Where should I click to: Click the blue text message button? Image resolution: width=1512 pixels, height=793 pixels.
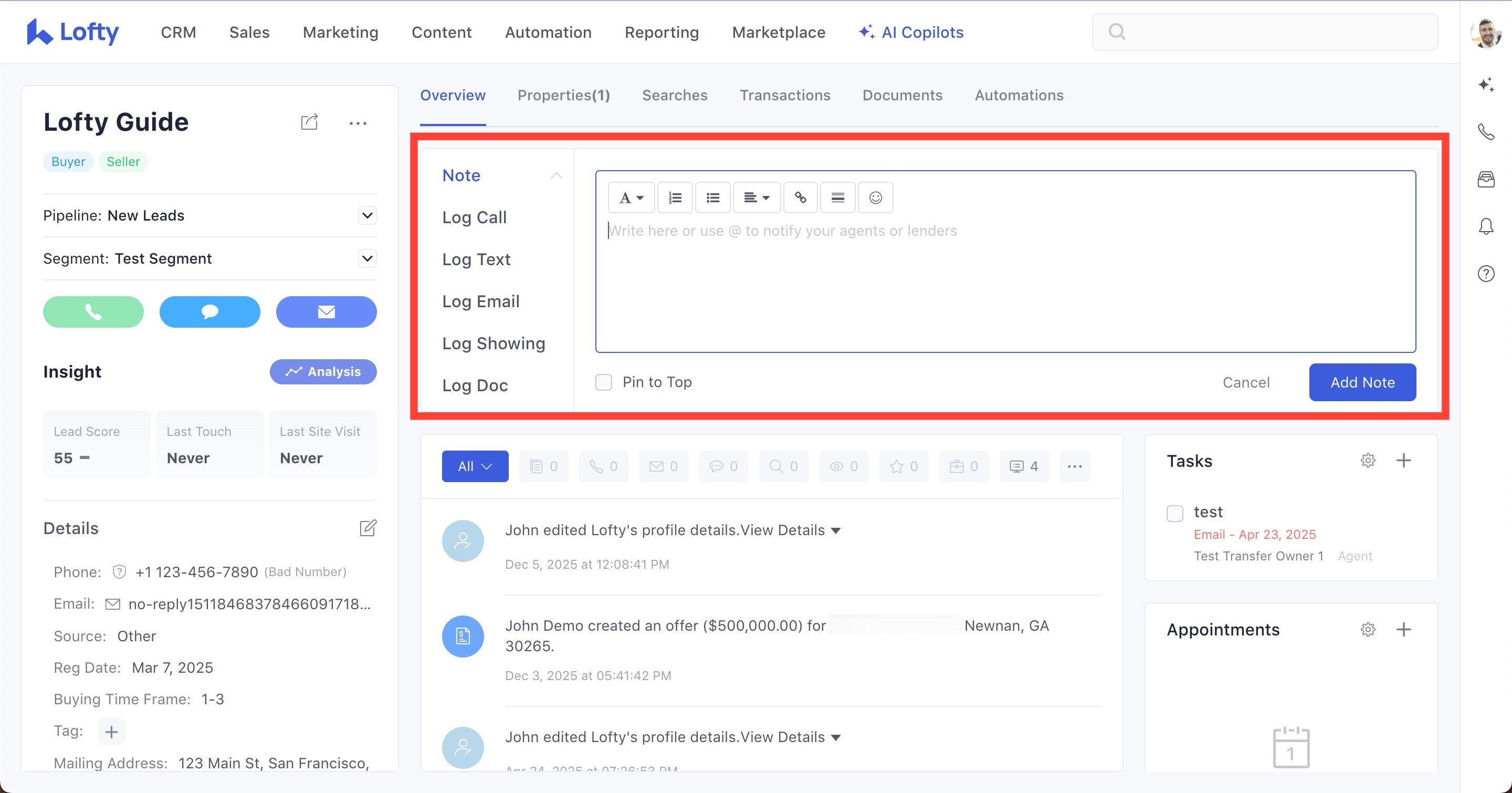tap(209, 311)
